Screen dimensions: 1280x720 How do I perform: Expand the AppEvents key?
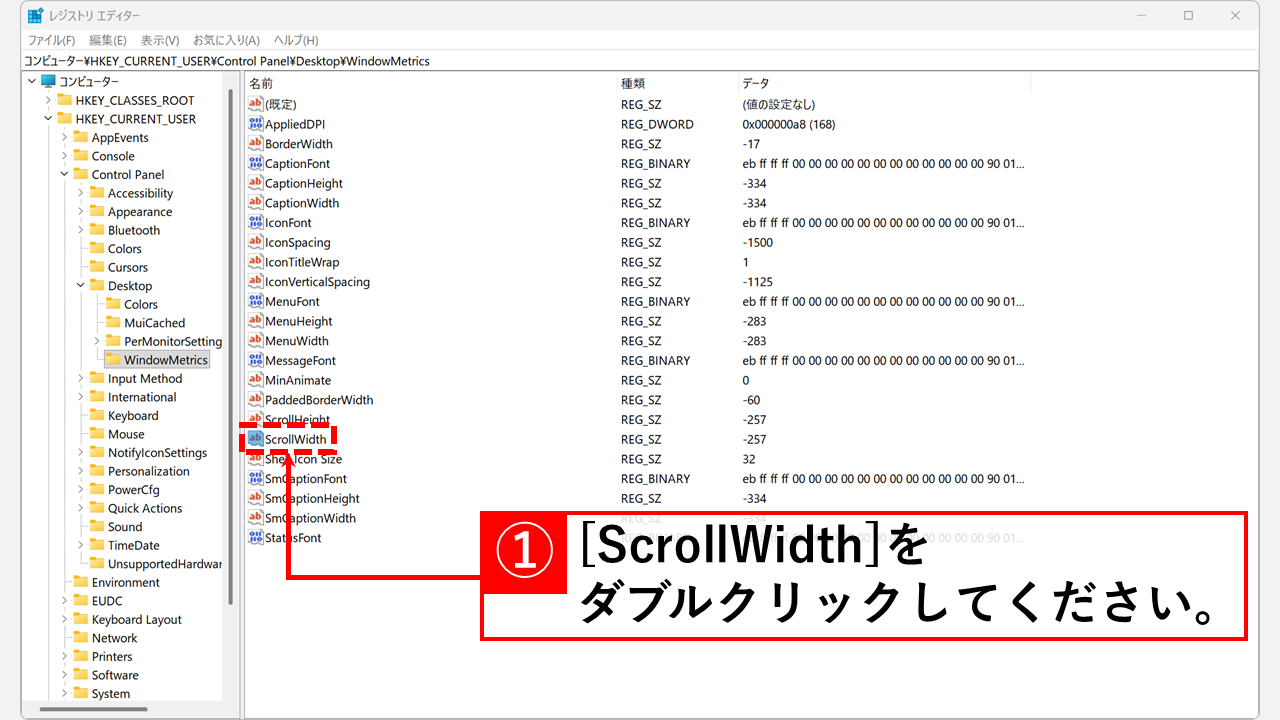pyautogui.click(x=65, y=138)
